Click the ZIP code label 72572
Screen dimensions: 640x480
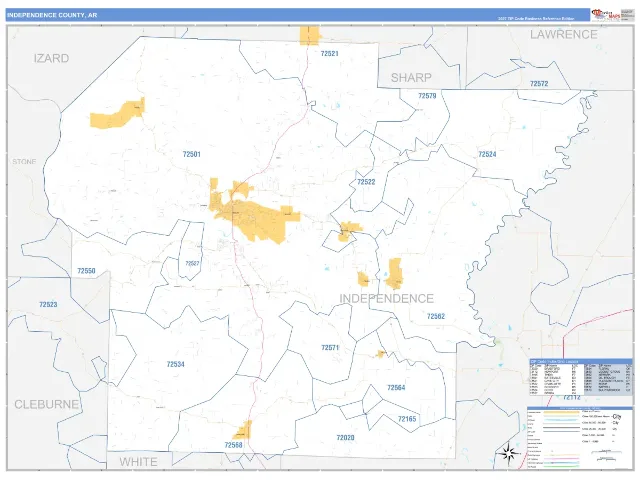point(539,84)
